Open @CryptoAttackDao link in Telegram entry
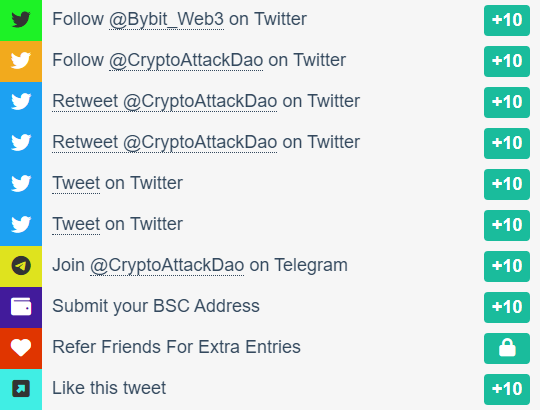Image resolution: width=540 pixels, height=410 pixels. [167, 266]
